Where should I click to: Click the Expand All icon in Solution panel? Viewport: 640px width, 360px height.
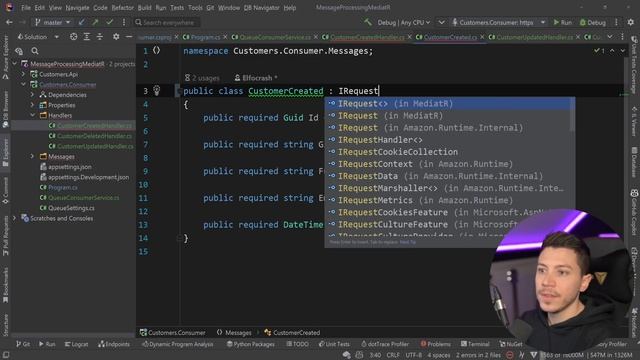coord(87,37)
